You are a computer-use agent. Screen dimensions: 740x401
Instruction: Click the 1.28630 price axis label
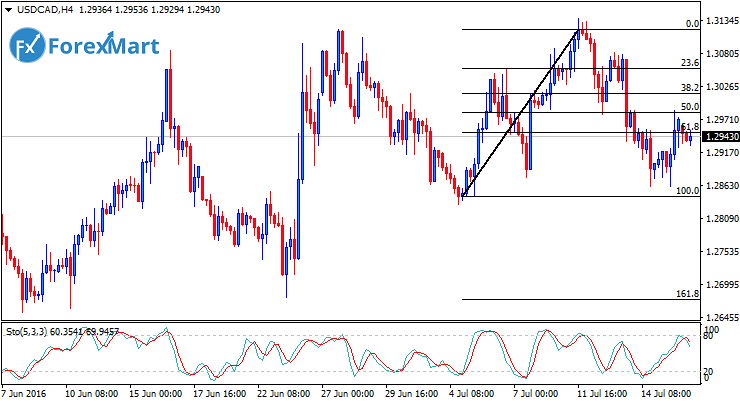coord(721,186)
